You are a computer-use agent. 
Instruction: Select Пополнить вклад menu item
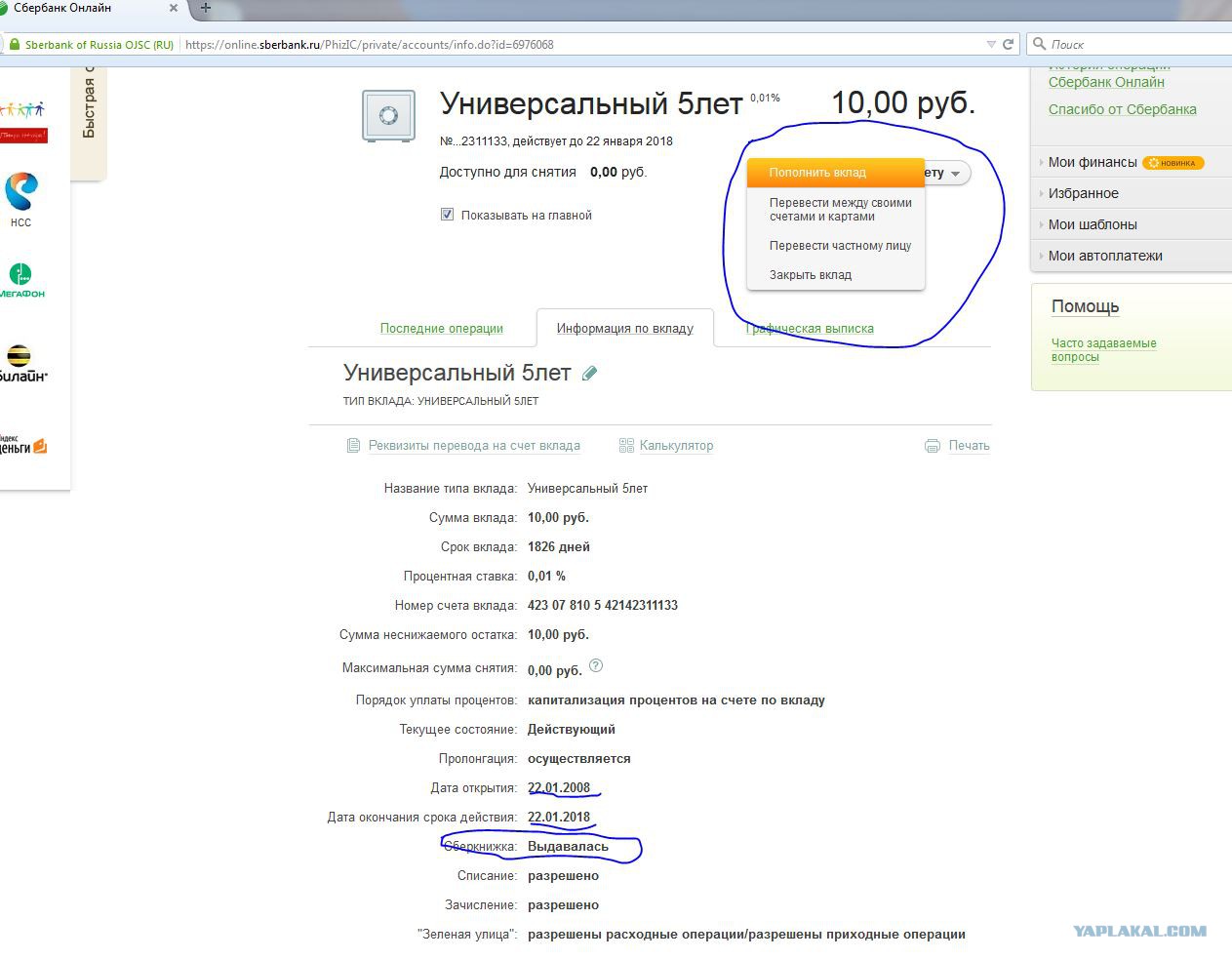(x=836, y=173)
